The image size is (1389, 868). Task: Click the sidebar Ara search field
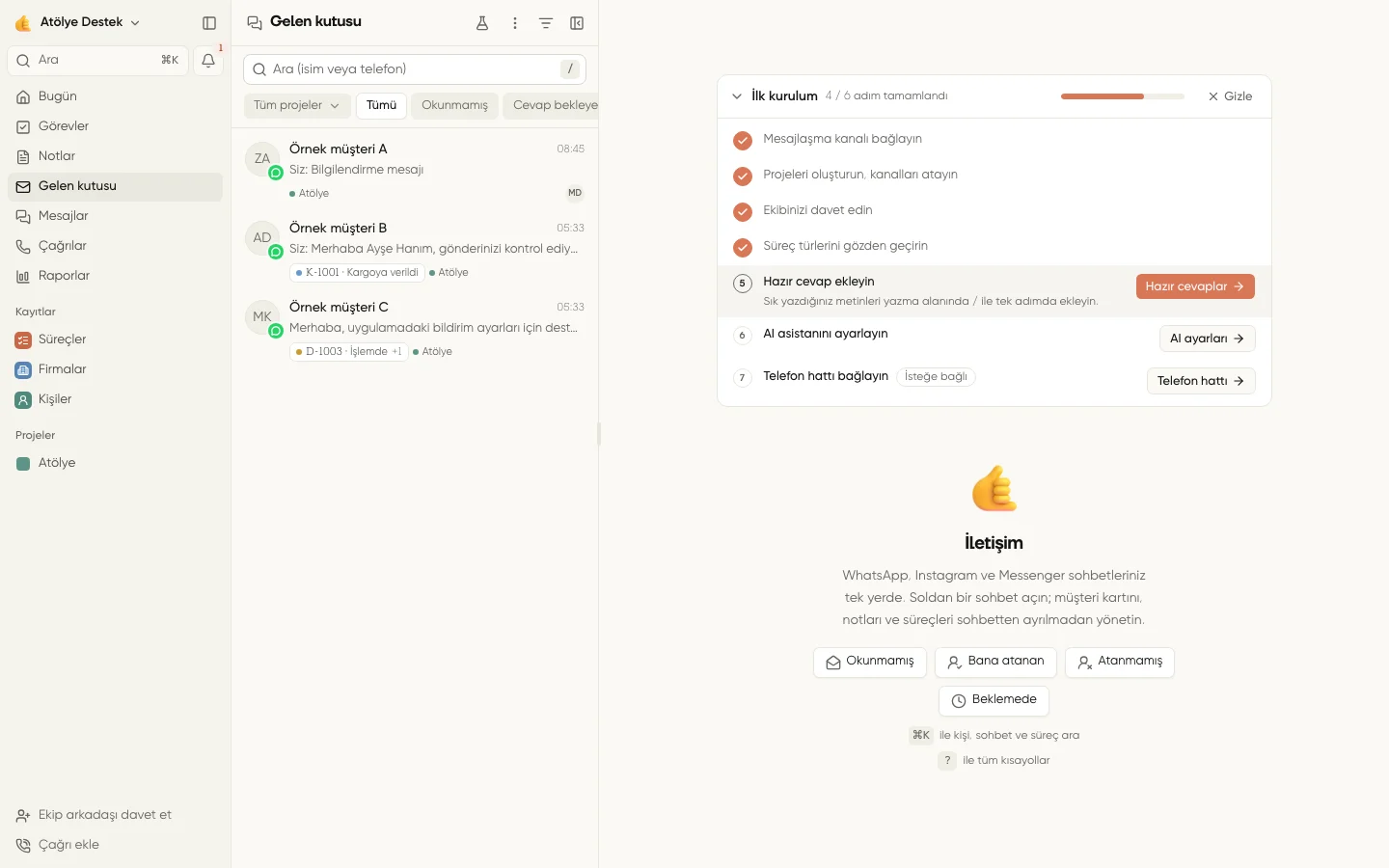pyautogui.click(x=98, y=61)
